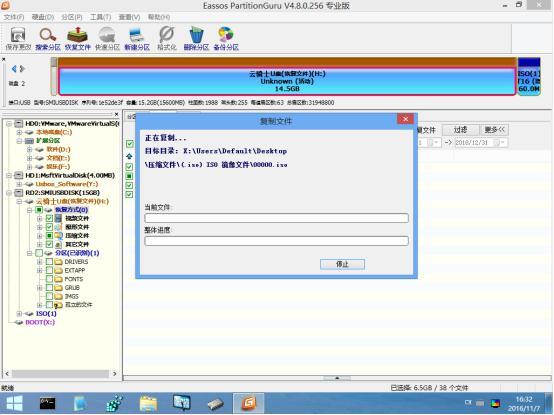Click the 当前文件 progress bar
554x415 pixels.
(276, 218)
